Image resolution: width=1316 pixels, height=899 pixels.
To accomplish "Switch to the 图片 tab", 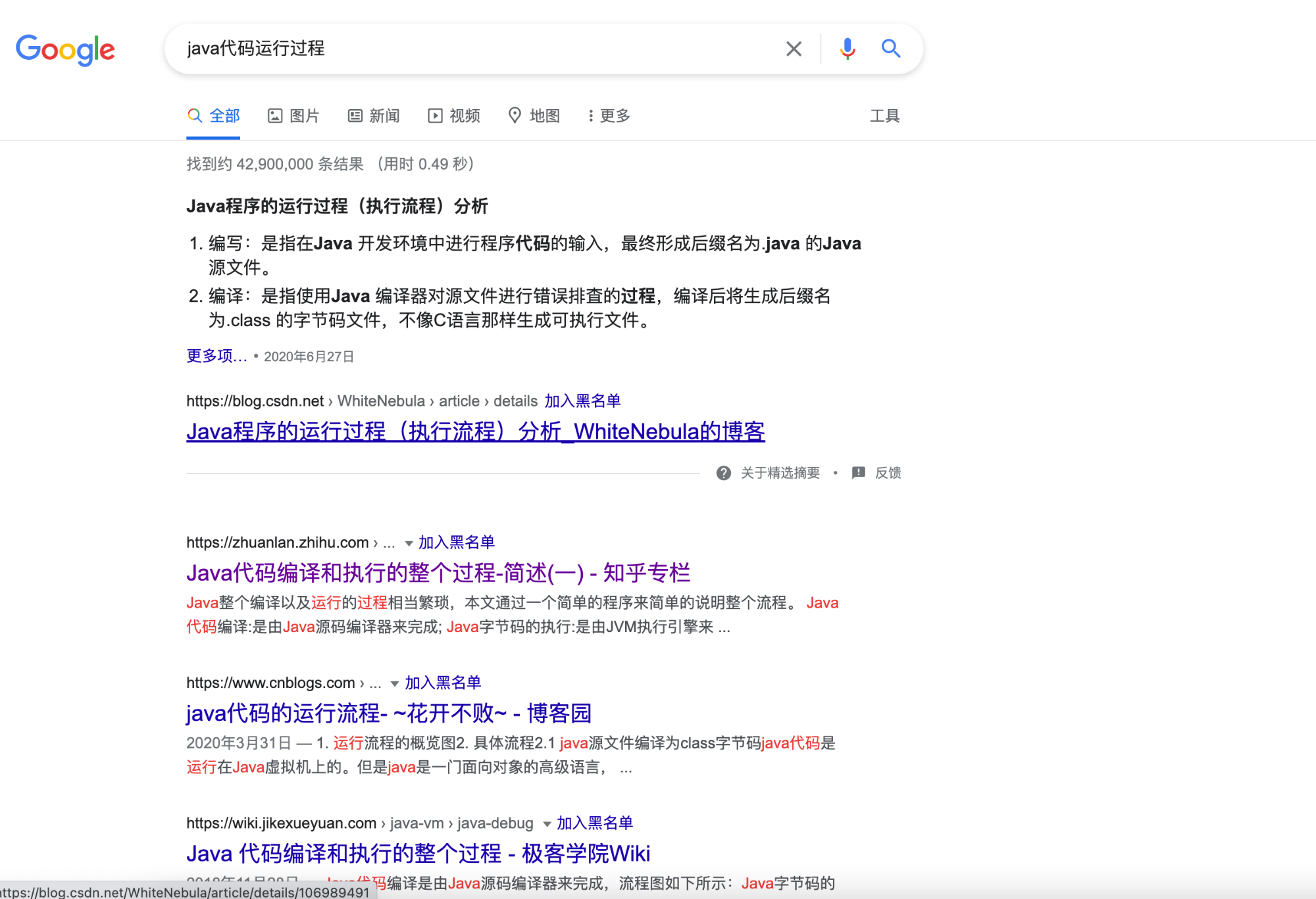I will pos(293,116).
